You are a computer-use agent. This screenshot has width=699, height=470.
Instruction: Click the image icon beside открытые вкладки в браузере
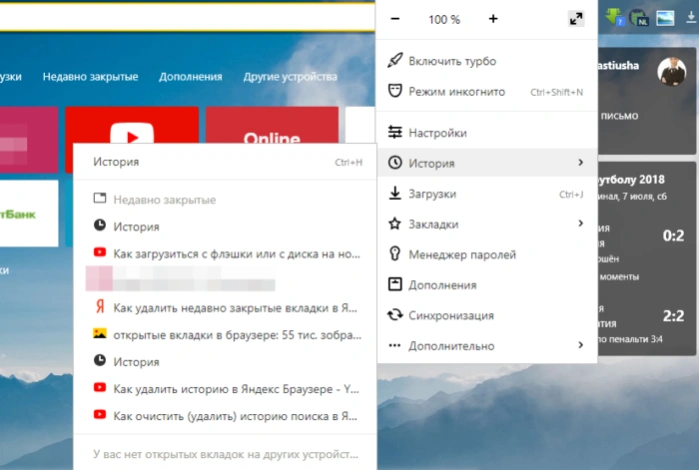pyautogui.click(x=100, y=334)
